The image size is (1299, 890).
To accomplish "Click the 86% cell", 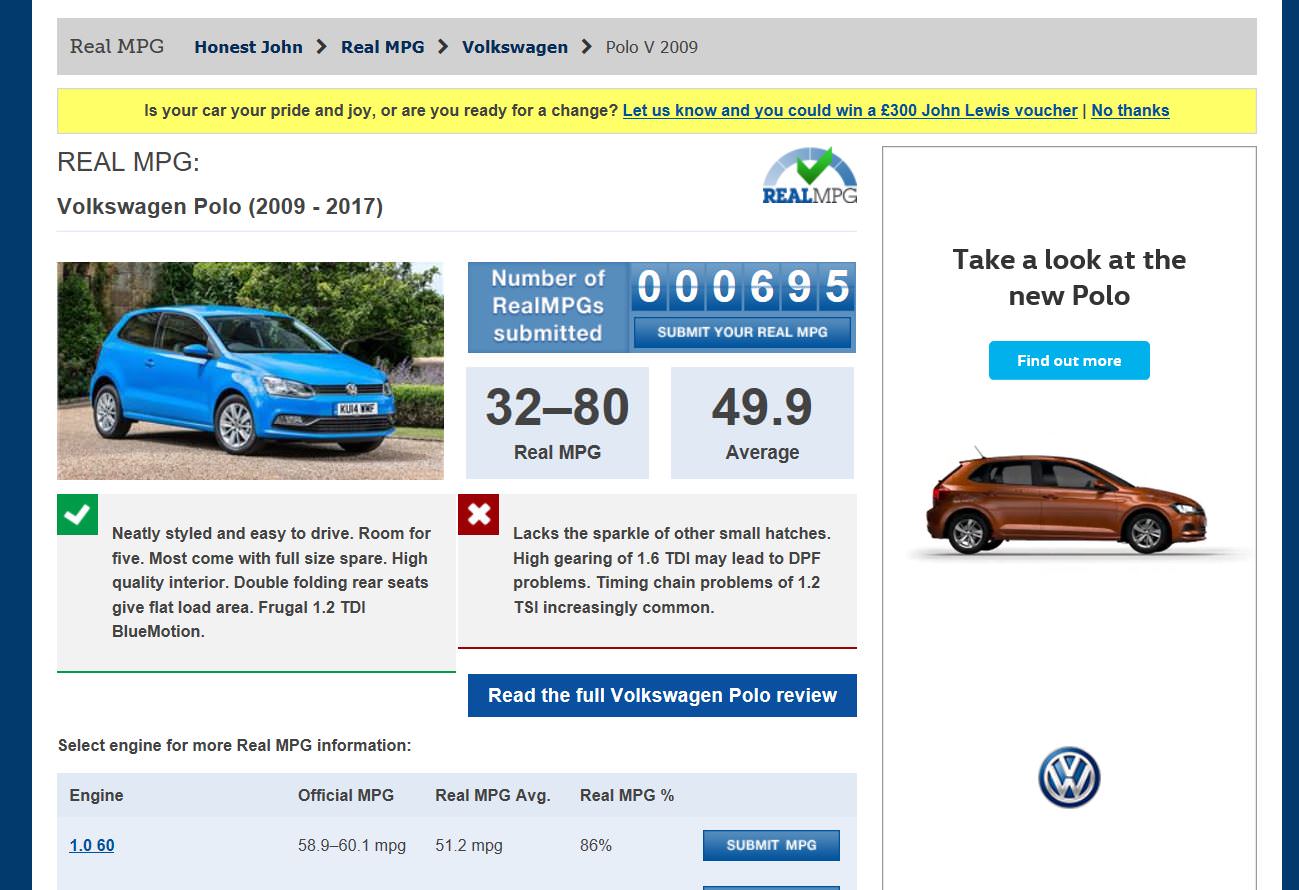I will (596, 846).
